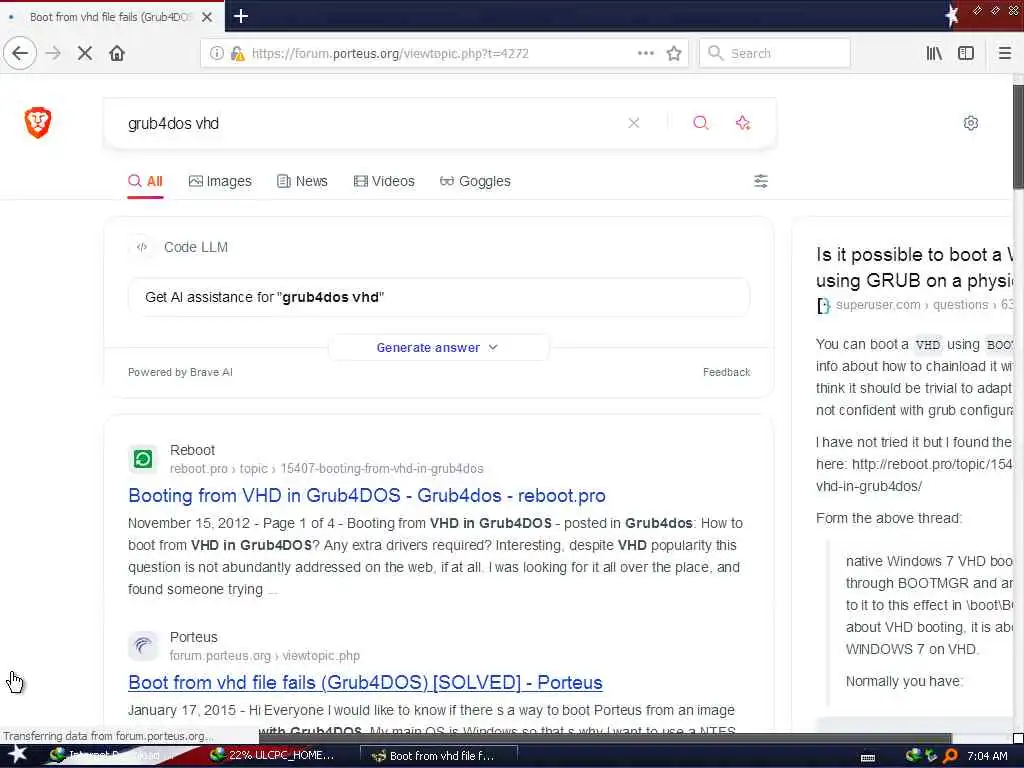Open the Firefox hamburger menu
Screen dimensions: 1024x768
[1004, 53]
